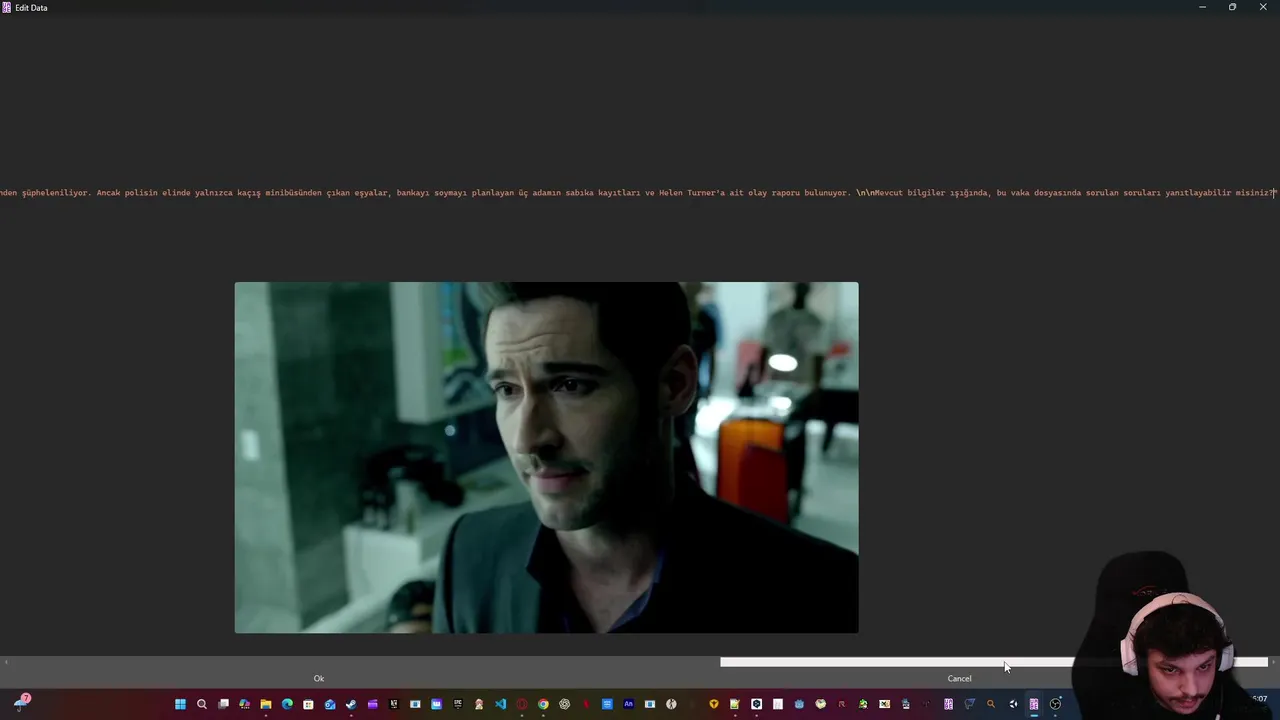This screenshot has height=720, width=1280.
Task: Switch to the active purple UABE taskbar icon
Action: 1034,704
